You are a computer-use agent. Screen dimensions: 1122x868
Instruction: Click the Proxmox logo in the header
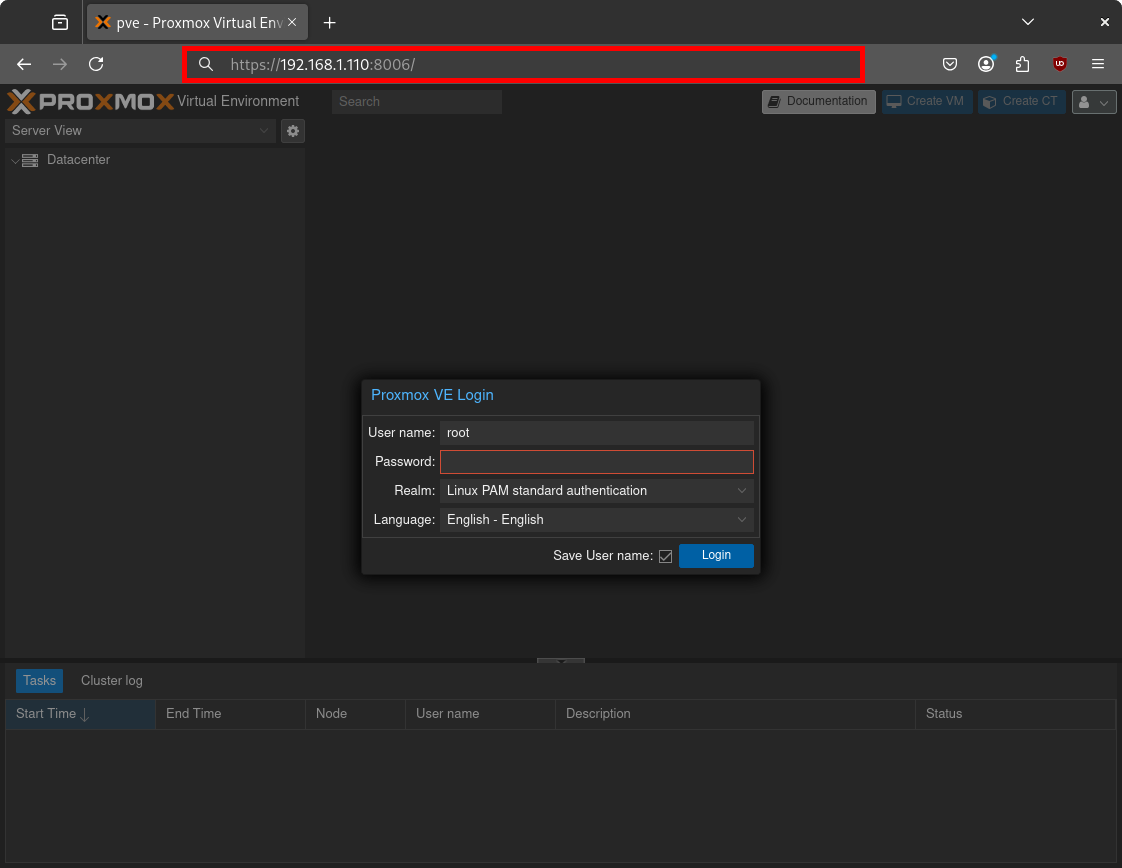pyautogui.click(x=86, y=100)
